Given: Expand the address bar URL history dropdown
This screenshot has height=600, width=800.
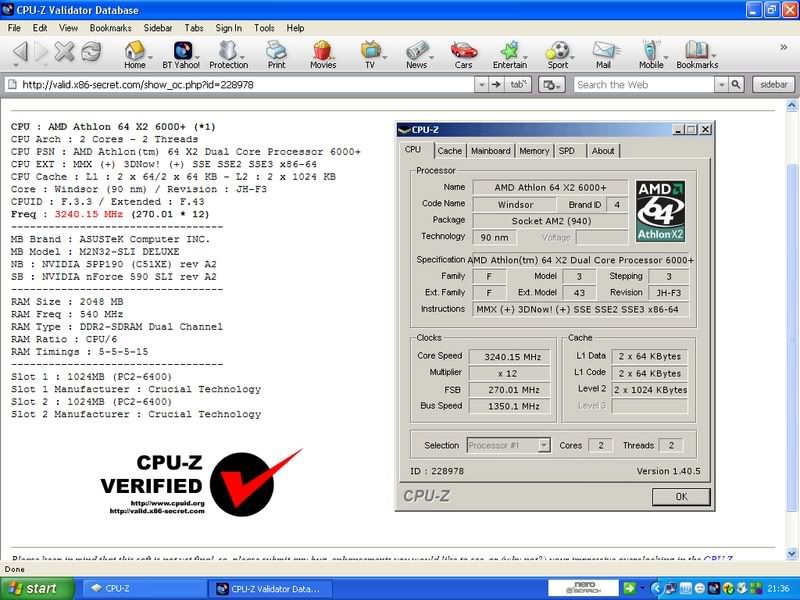Looking at the screenshot, I should (482, 84).
